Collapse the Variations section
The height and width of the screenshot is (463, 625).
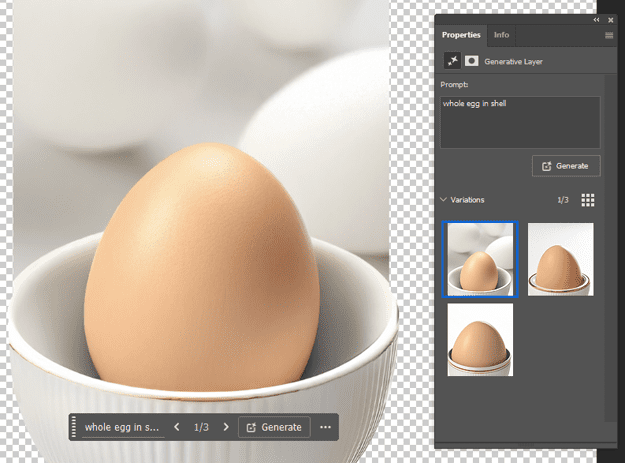[444, 200]
